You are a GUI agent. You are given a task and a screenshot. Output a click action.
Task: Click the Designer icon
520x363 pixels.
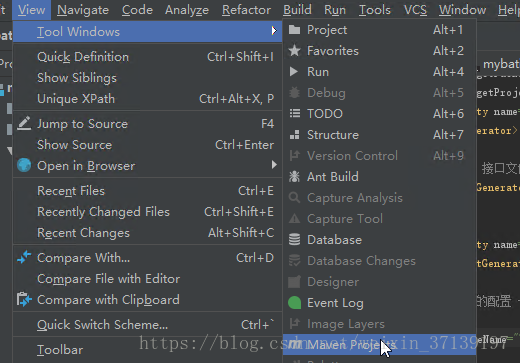294,282
